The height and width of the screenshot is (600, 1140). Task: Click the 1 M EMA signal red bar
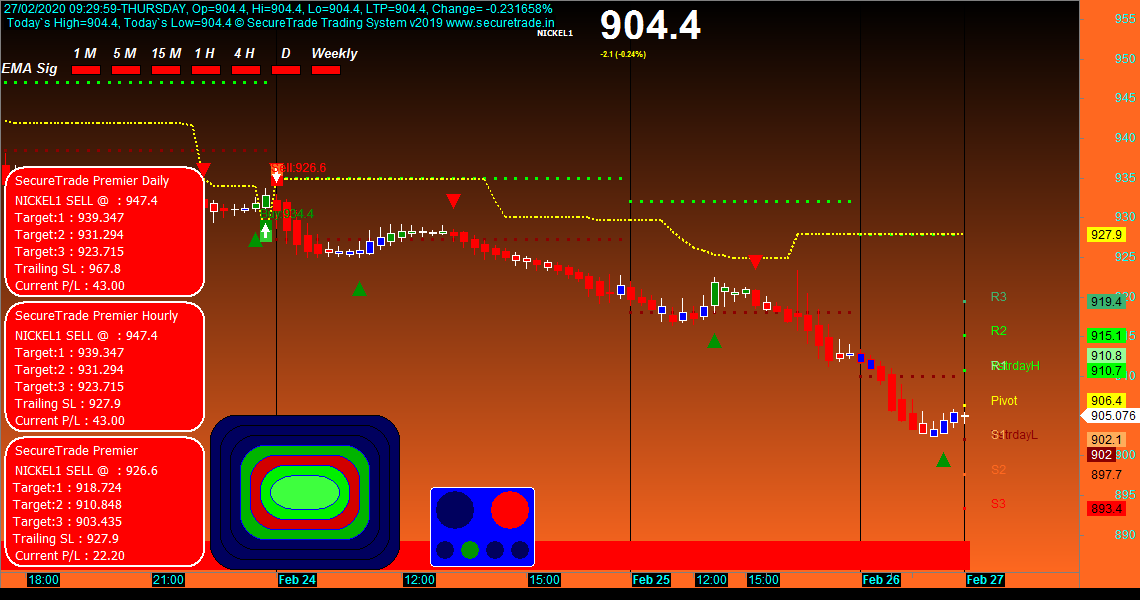click(86, 70)
